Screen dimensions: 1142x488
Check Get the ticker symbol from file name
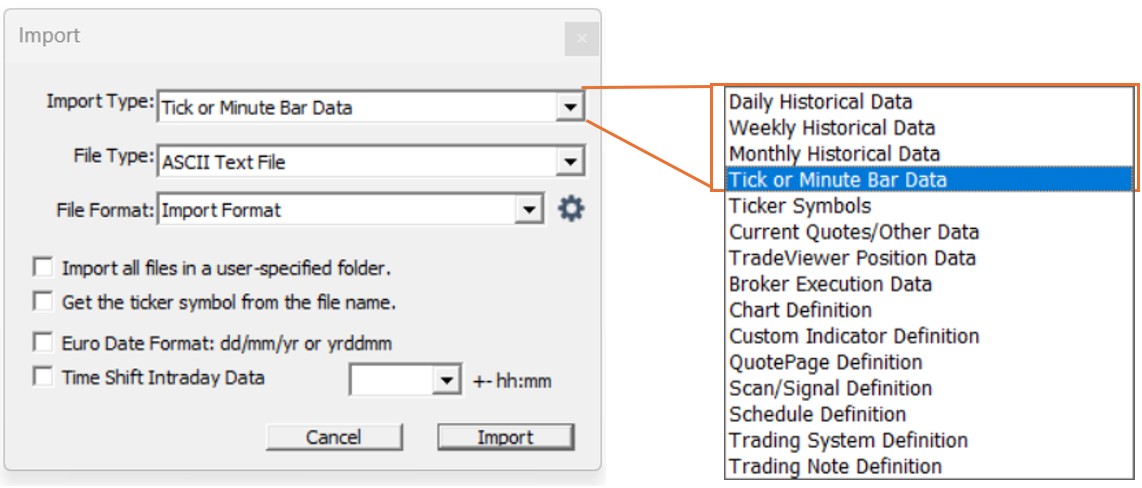pyautogui.click(x=43, y=301)
